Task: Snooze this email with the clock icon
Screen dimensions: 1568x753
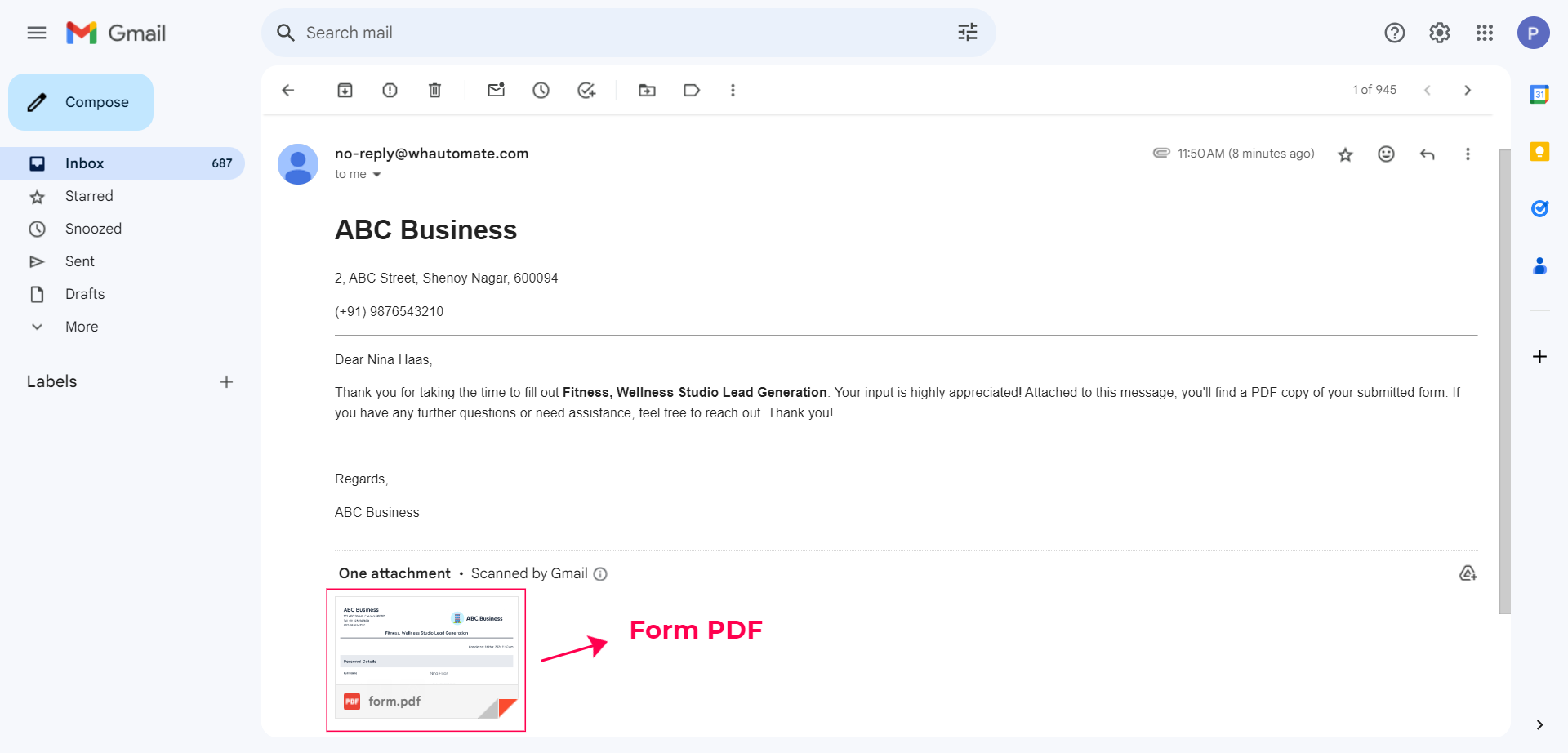Action: [541, 91]
